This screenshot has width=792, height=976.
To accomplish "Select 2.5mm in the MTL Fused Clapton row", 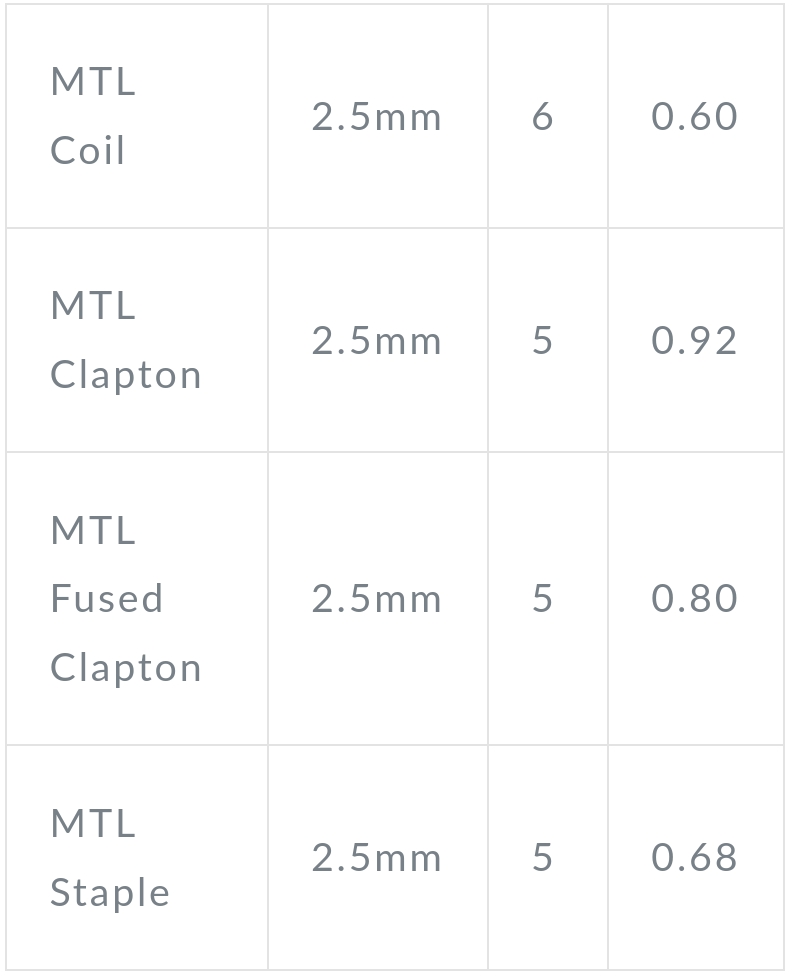I will (376, 599).
